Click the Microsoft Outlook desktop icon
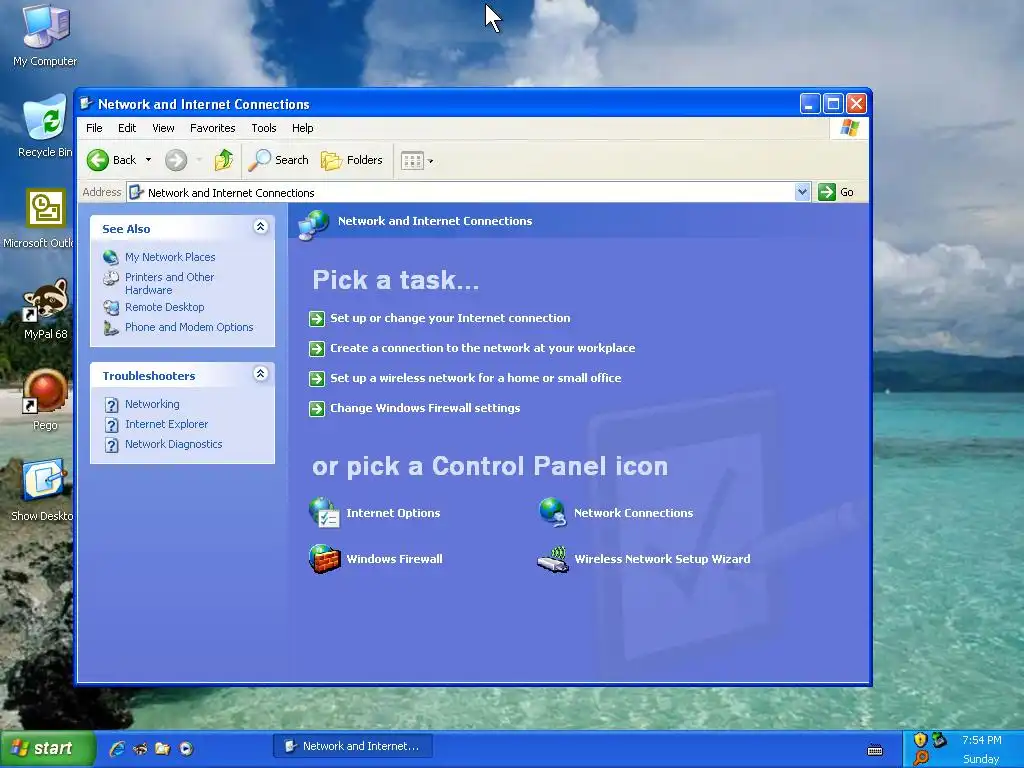The width and height of the screenshot is (1024, 768). click(45, 208)
